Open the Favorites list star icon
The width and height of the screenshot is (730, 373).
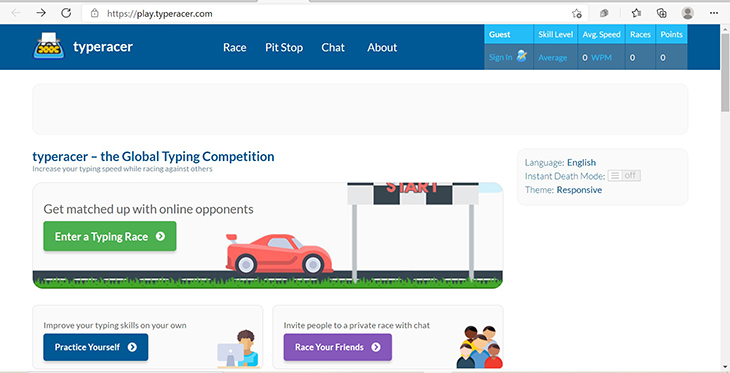click(636, 14)
